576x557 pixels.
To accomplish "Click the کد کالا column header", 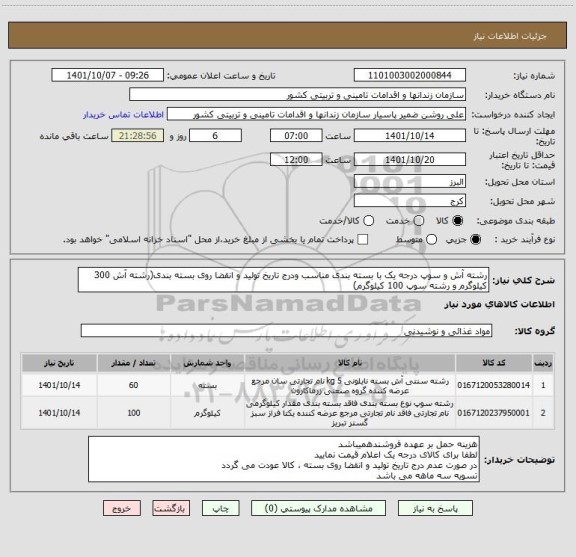I will tap(494, 363).
